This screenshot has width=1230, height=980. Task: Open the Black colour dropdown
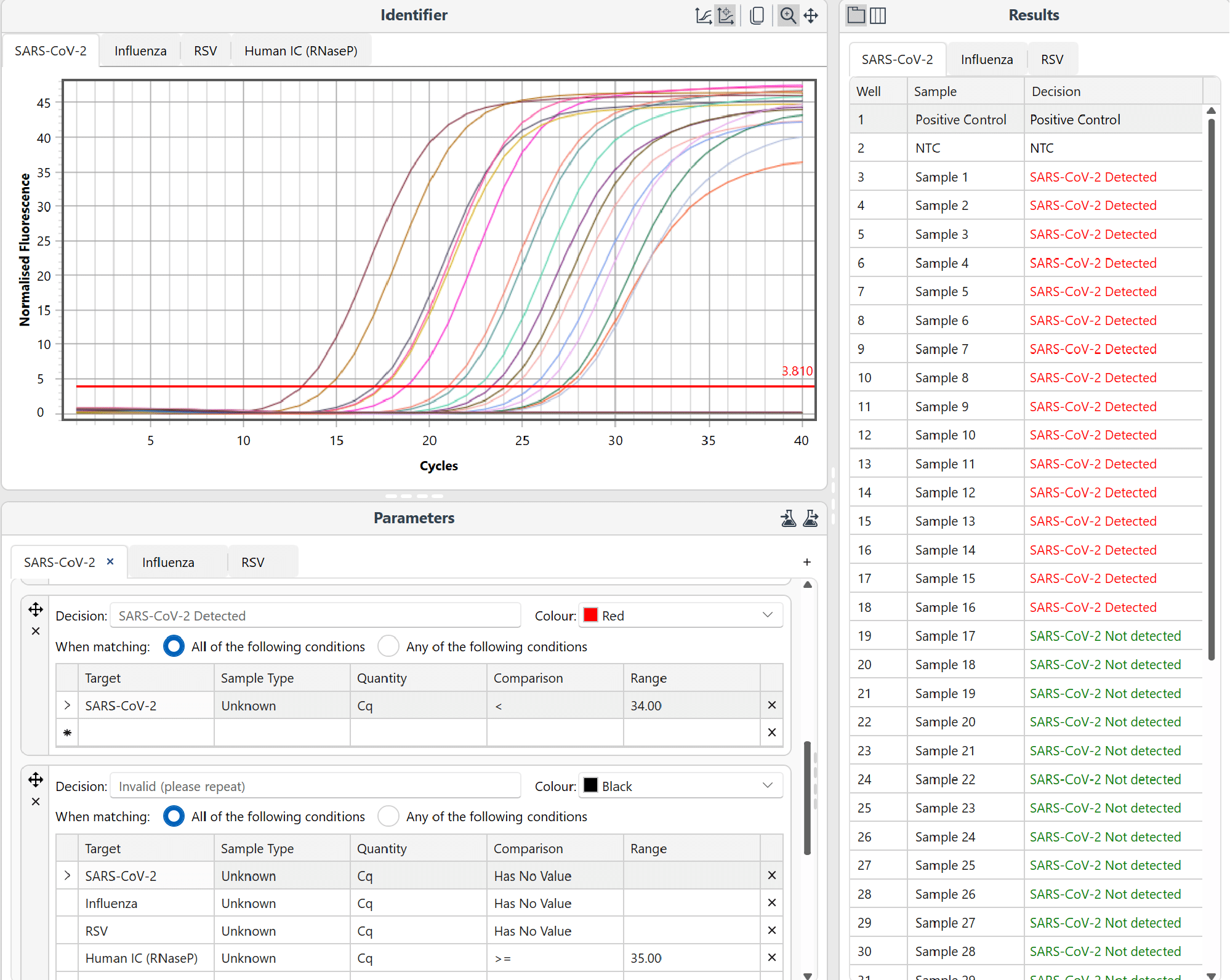point(767,786)
